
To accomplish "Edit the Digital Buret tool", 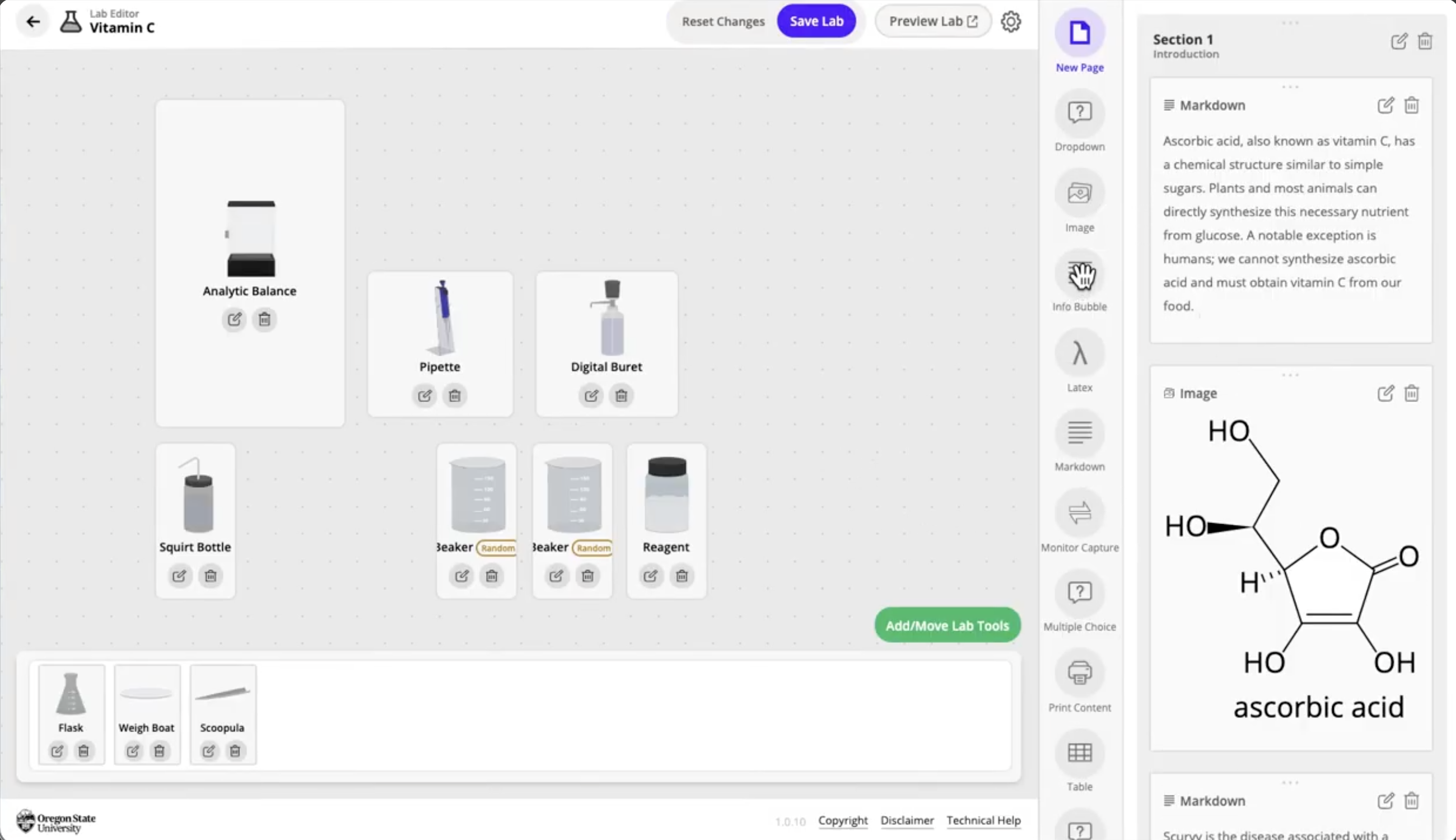I will coord(590,395).
